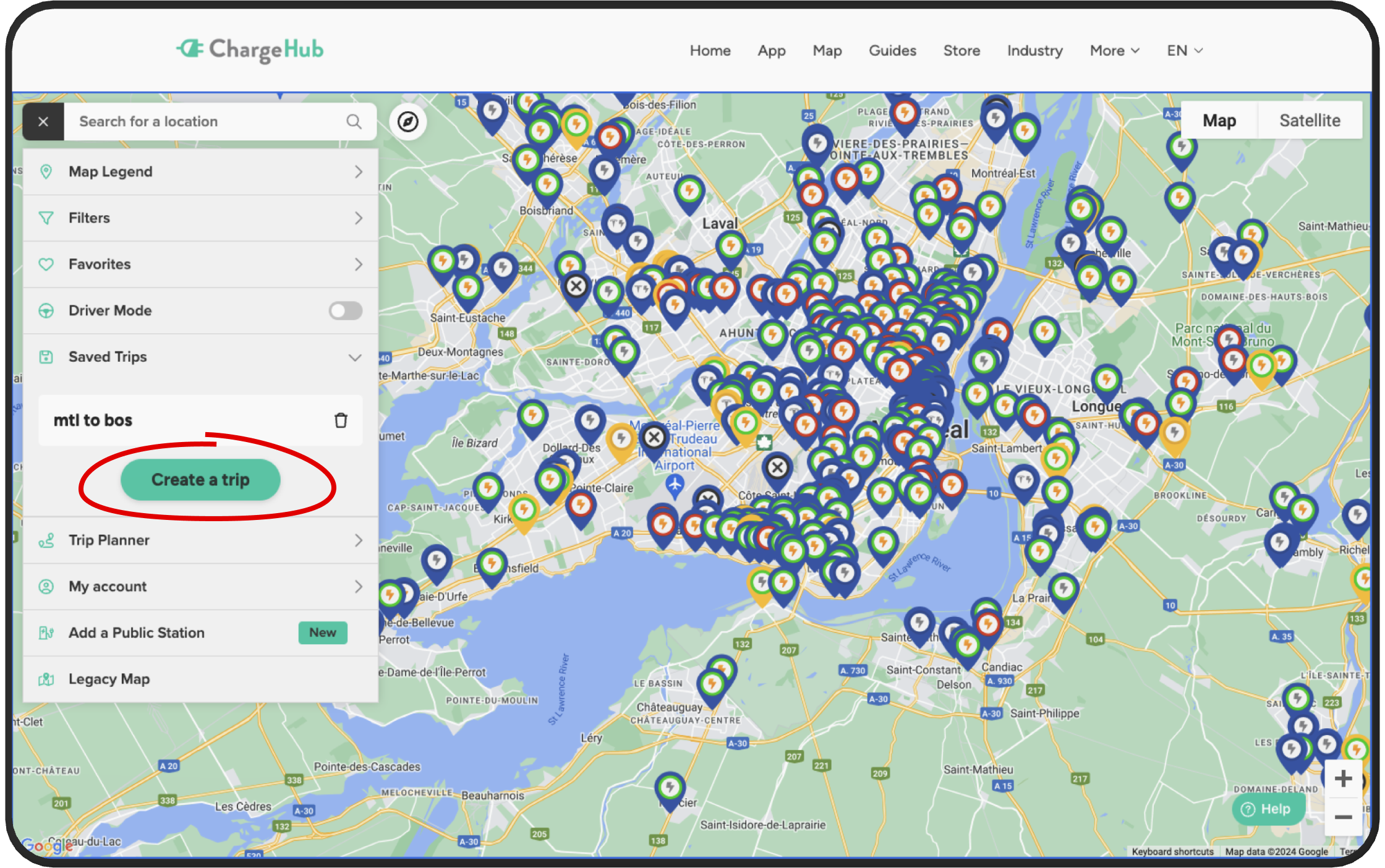Select the Trip Planner route icon

pyautogui.click(x=47, y=540)
